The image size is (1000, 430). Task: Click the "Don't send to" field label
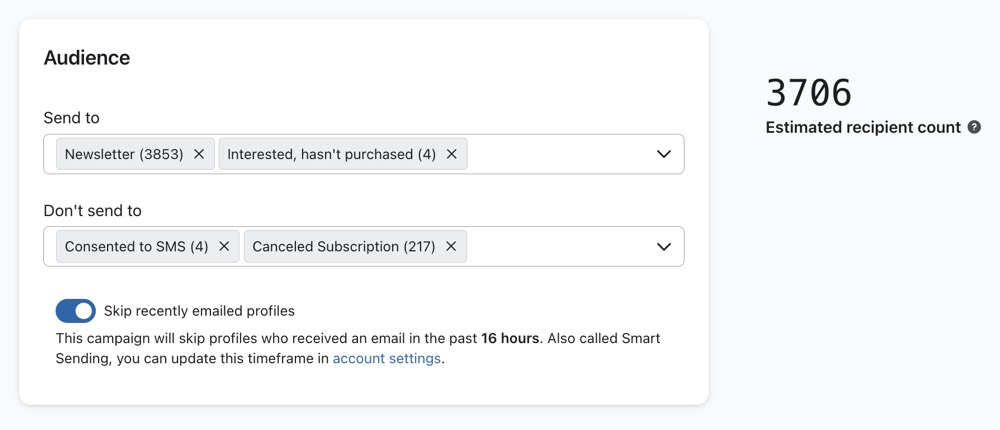[x=92, y=211]
